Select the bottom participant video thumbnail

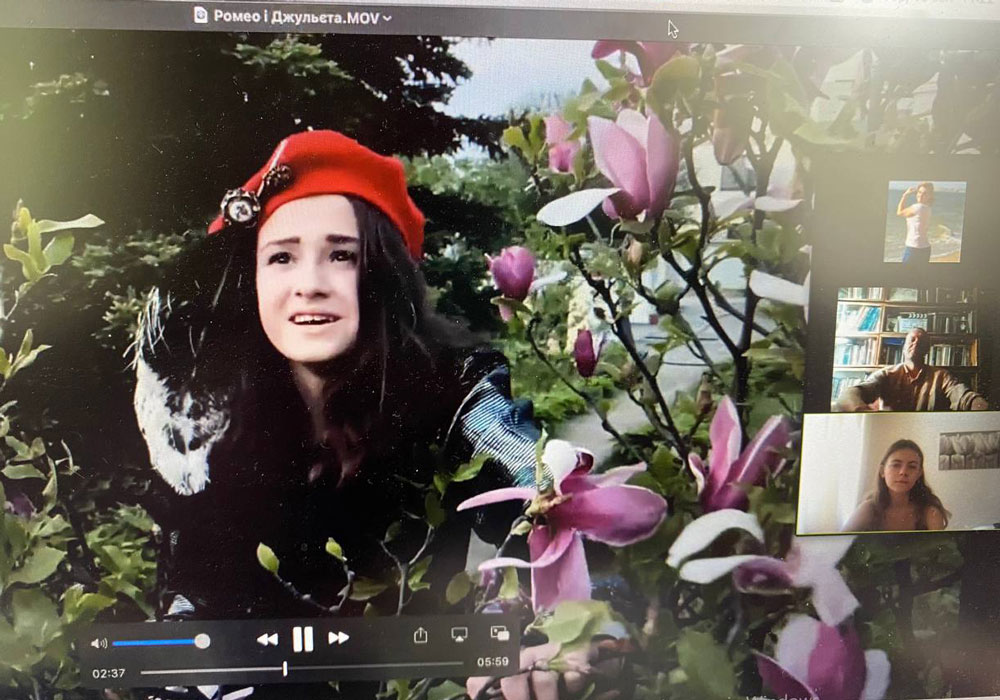(898, 472)
